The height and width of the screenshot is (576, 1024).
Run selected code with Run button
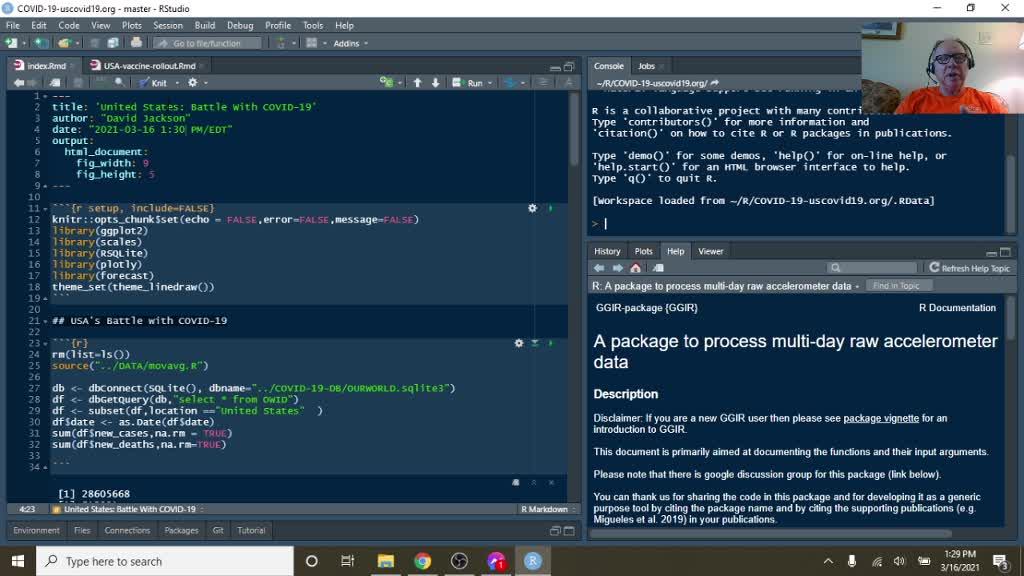pyautogui.click(x=468, y=83)
